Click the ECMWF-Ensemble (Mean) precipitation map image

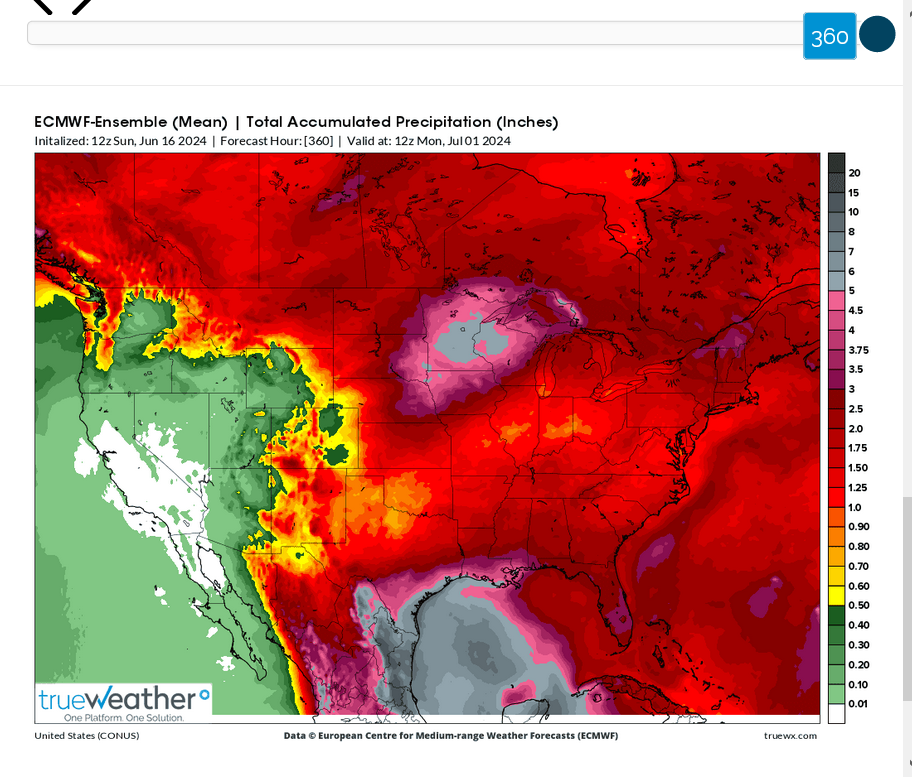point(428,439)
